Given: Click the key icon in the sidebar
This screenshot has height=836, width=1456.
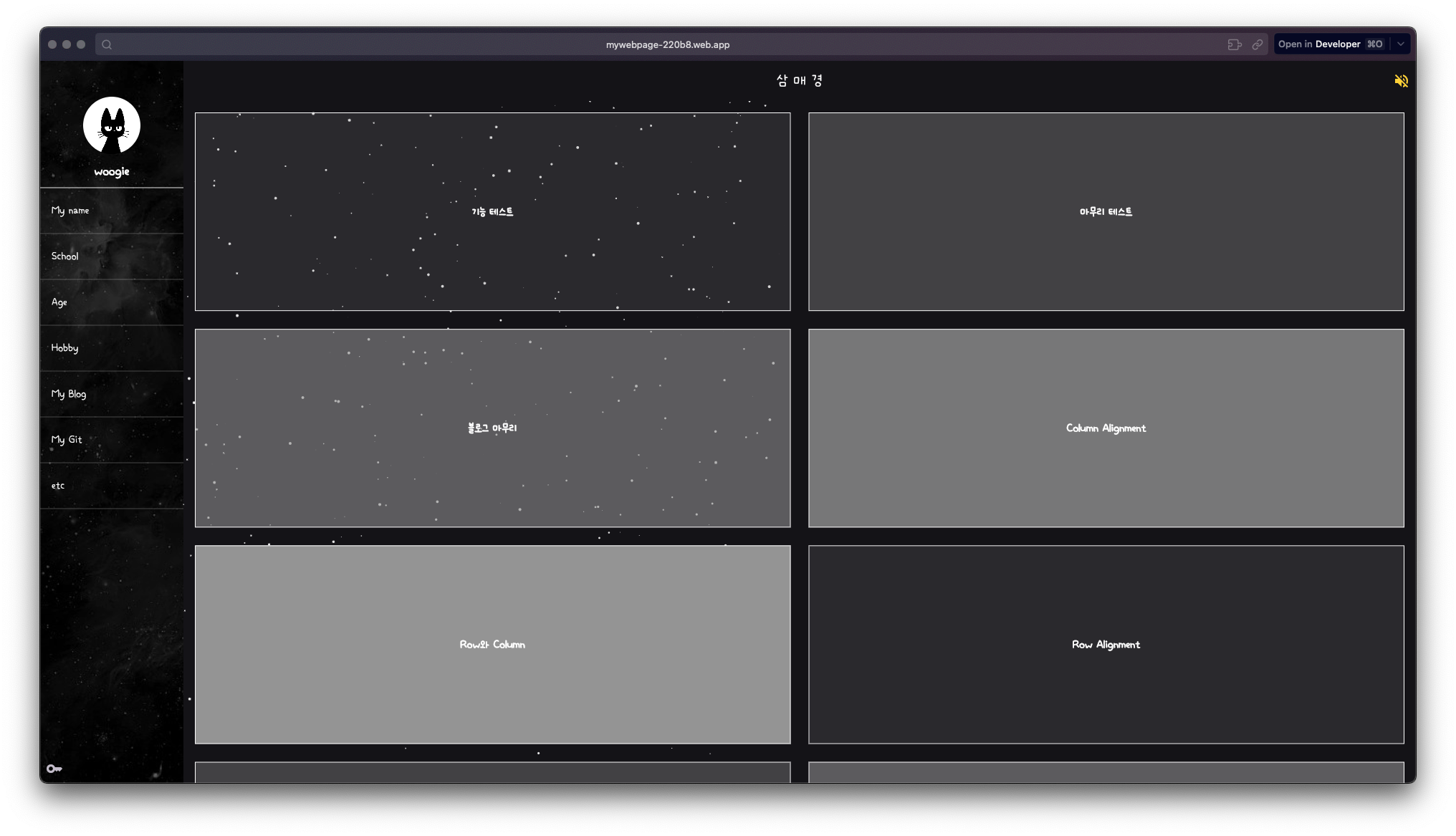Looking at the screenshot, I should tap(54, 769).
